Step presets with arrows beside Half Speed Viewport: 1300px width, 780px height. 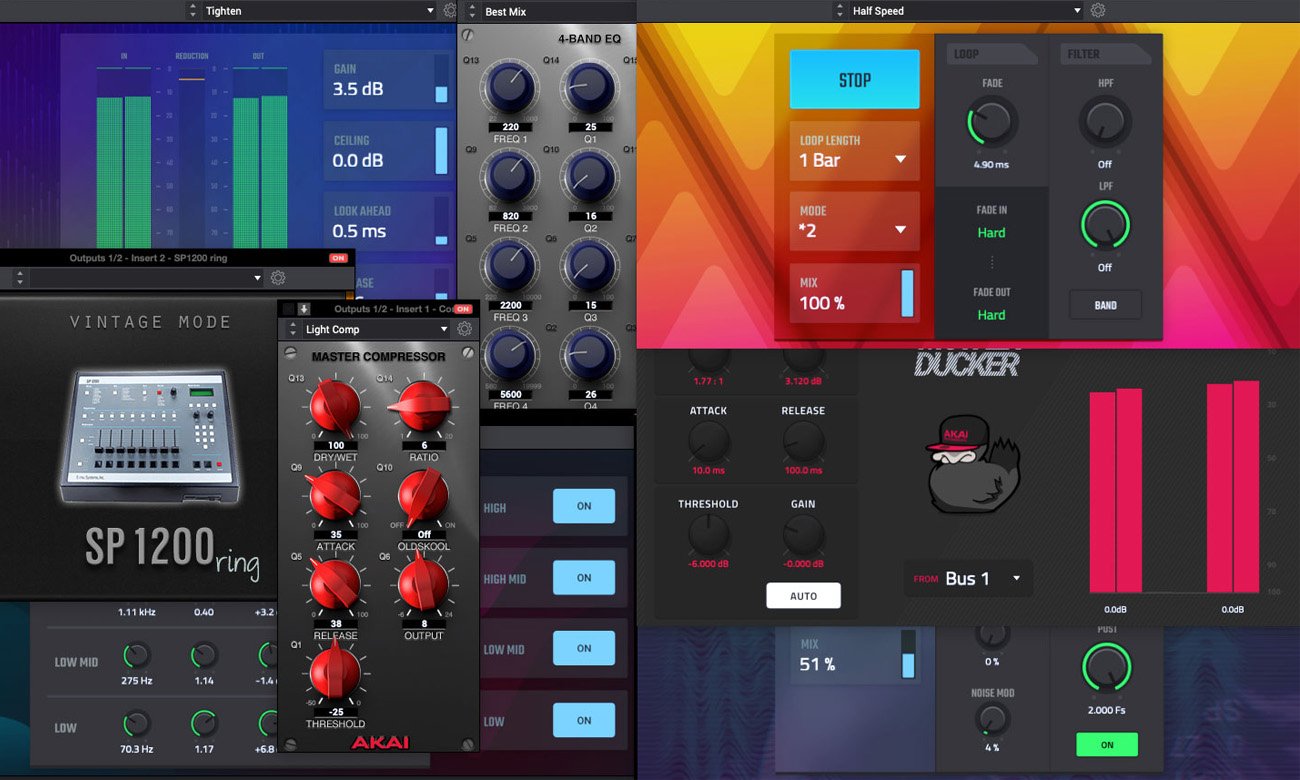(840, 11)
